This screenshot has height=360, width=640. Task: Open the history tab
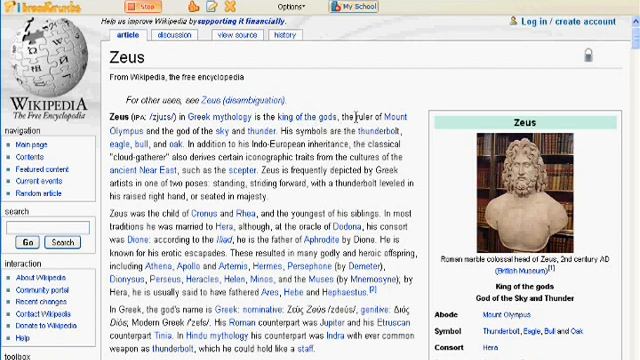(285, 35)
